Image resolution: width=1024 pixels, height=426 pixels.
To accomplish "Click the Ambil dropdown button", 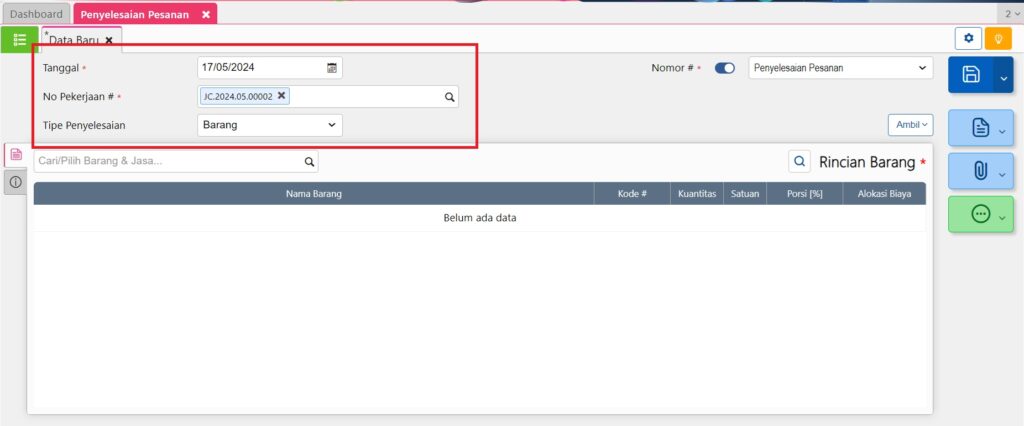I will point(910,125).
